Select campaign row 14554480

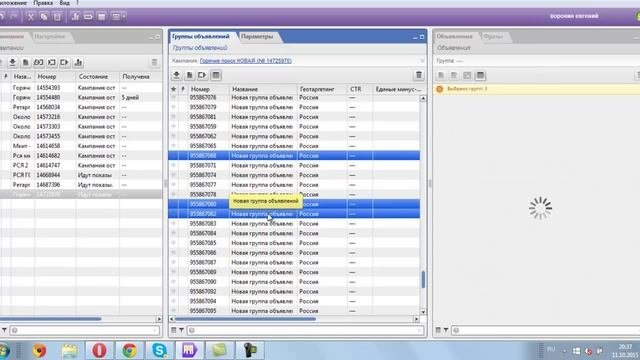pyautogui.click(x=81, y=98)
